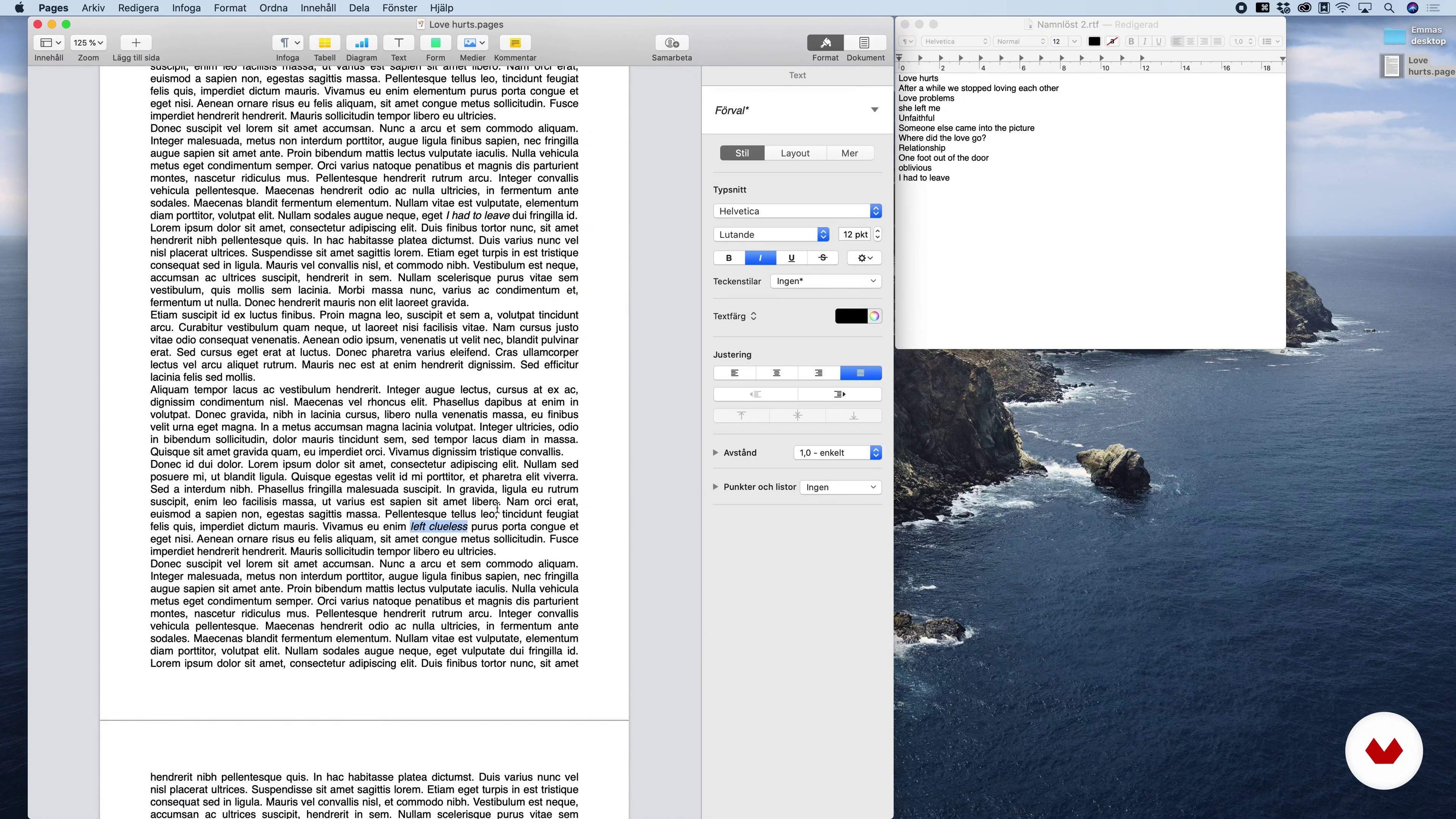1456x819 pixels.
Task: Click black text color swatch in TextEdit
Action: coord(1094,41)
